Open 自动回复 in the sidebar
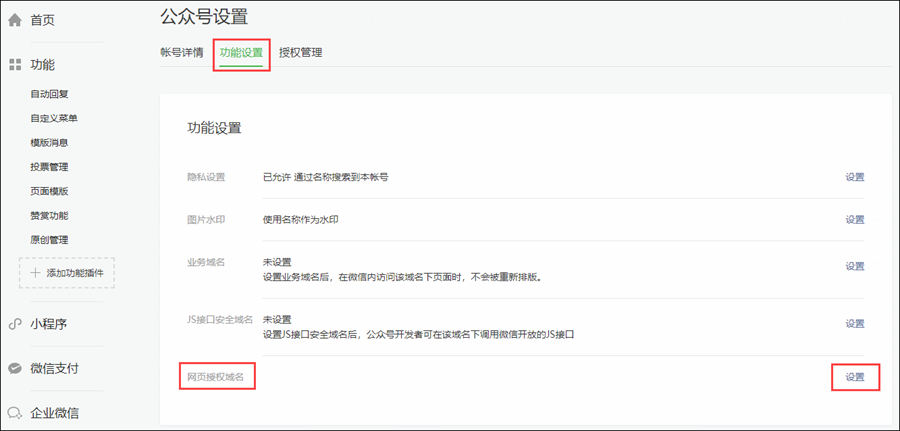900x431 pixels. point(49,94)
